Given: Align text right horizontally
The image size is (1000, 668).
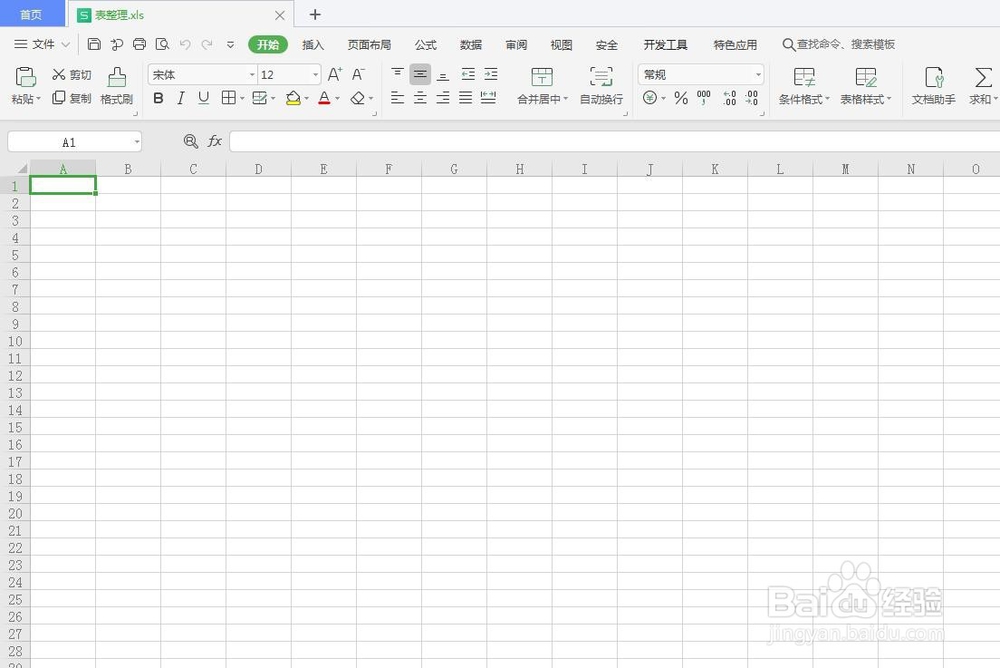Looking at the screenshot, I should tap(443, 98).
